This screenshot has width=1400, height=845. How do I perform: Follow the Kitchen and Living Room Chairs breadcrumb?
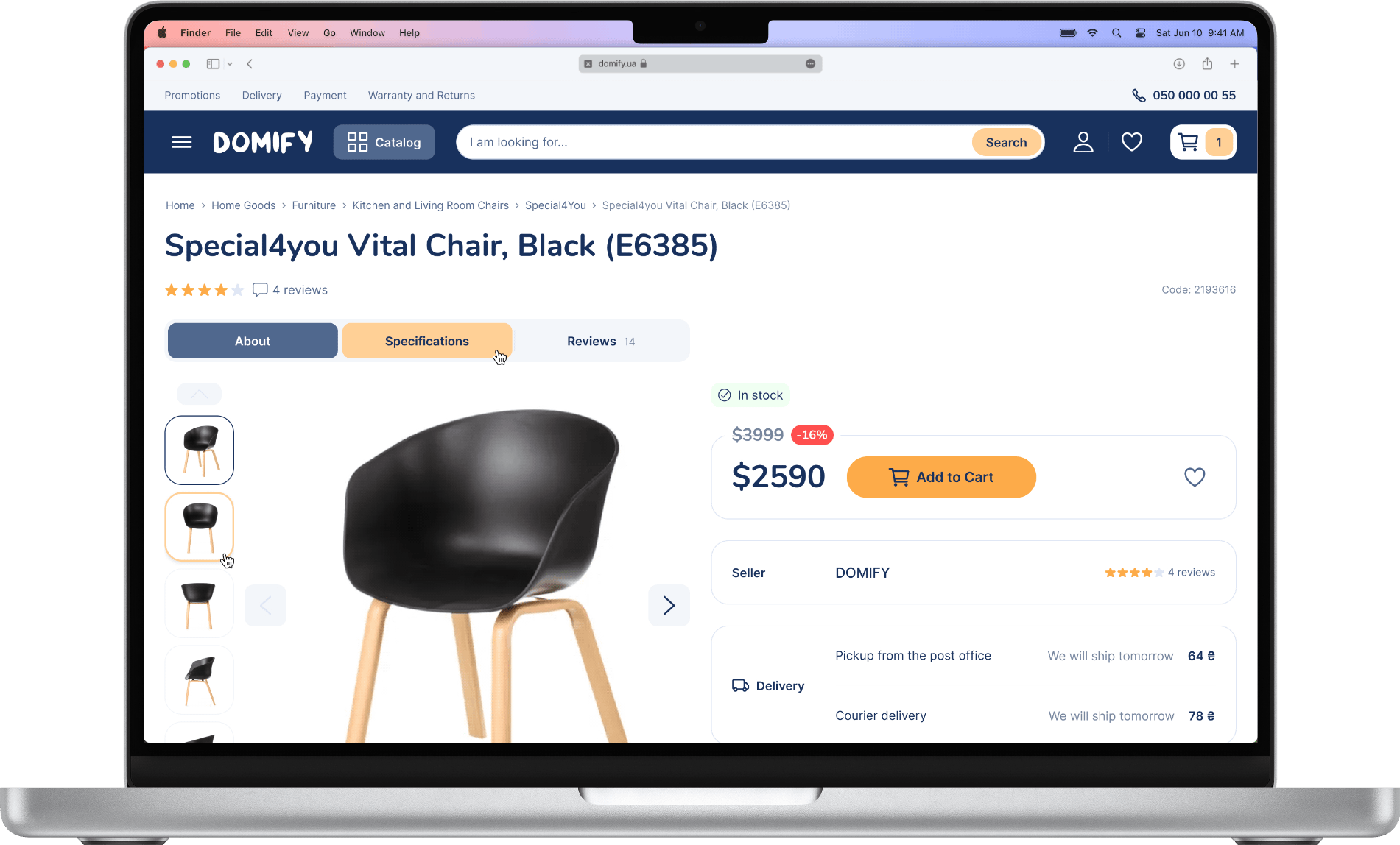click(x=431, y=205)
